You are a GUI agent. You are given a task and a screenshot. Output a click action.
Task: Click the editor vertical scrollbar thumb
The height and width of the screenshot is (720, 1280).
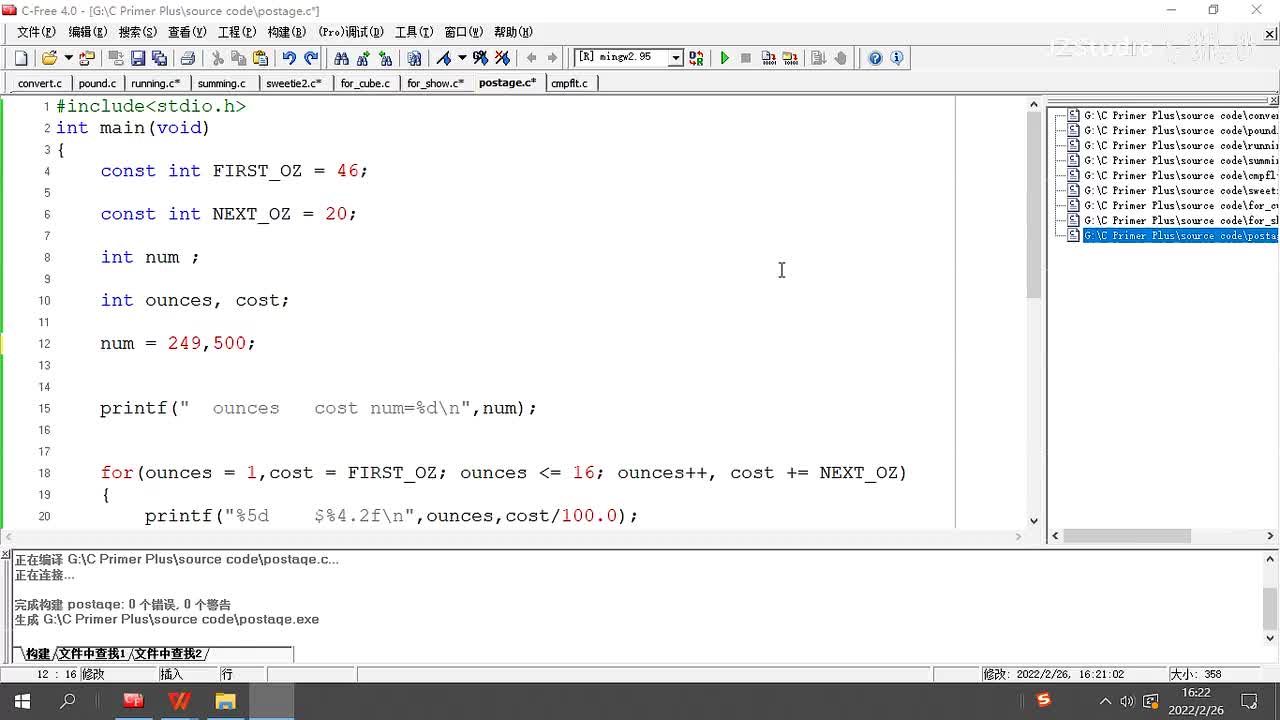(1034, 205)
